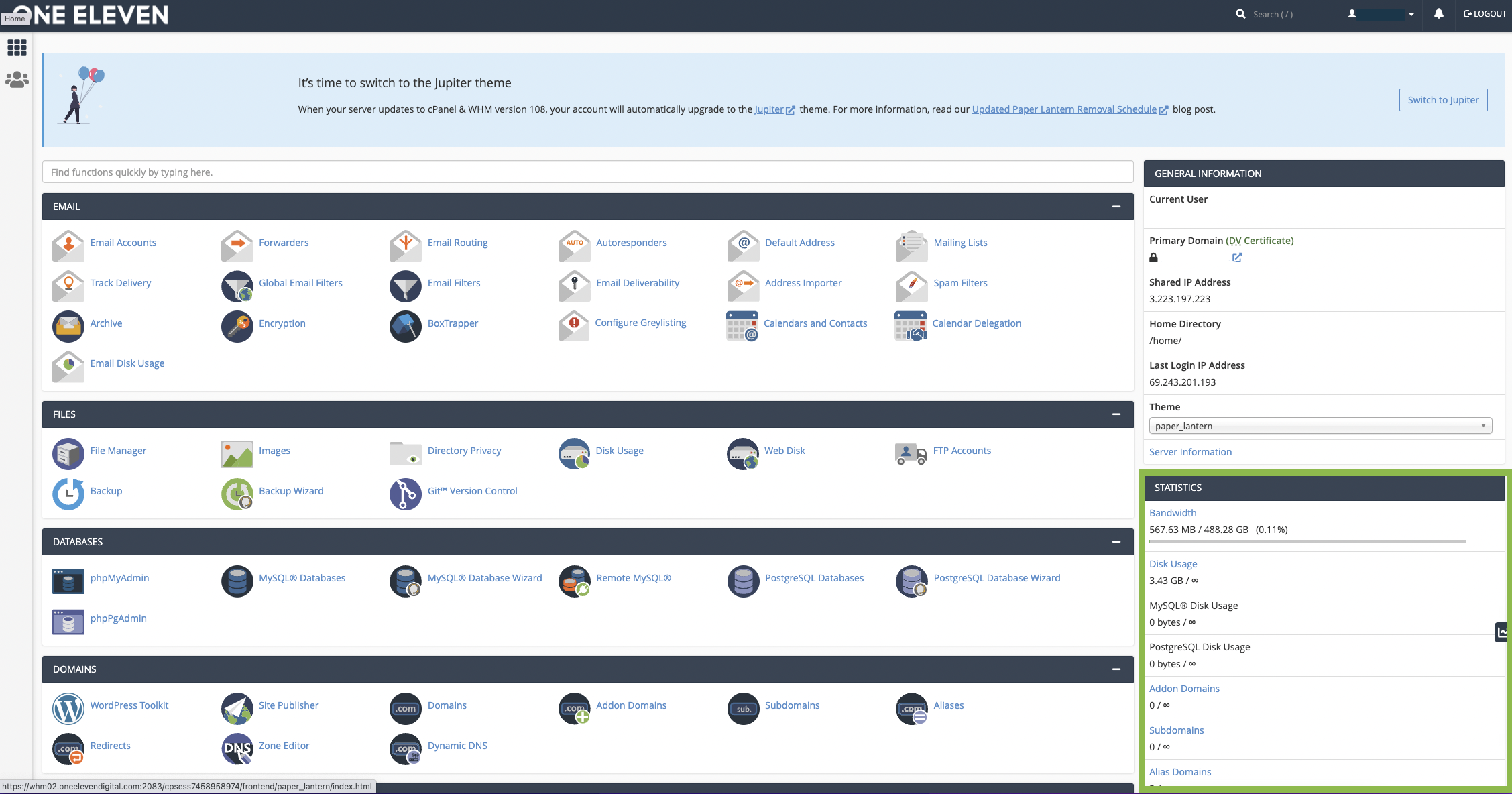Screen dimensions: 1512x794
Task: Click the Addon Domains statistics link
Action: pos(1184,689)
